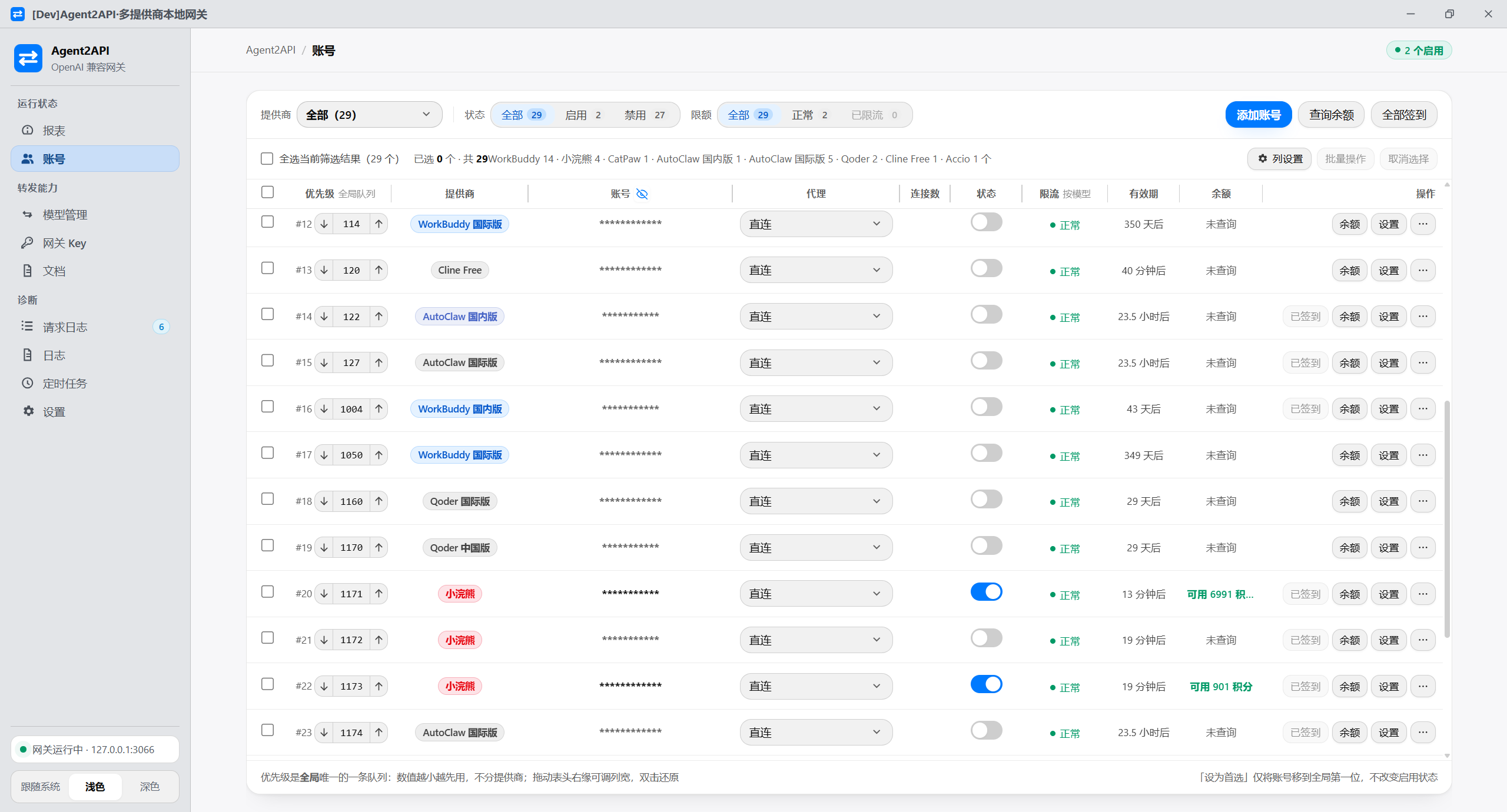Open 直连 proxy dropdown for row #17
The height and width of the screenshot is (812, 1507).
click(816, 455)
